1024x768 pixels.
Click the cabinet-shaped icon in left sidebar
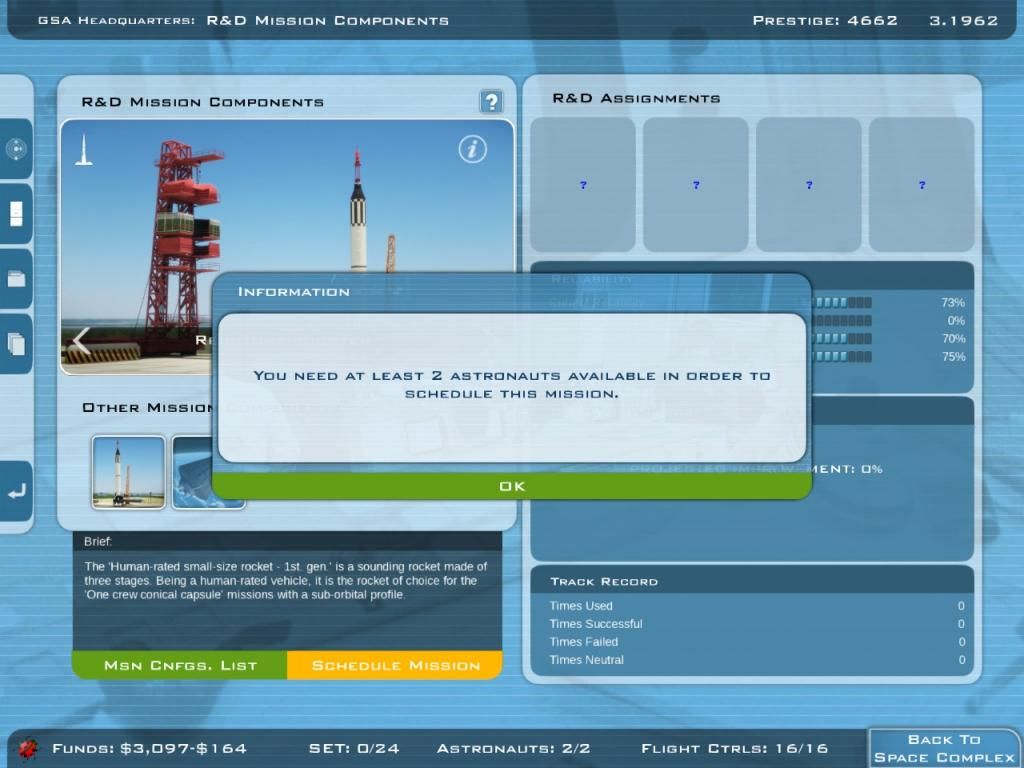[16, 214]
